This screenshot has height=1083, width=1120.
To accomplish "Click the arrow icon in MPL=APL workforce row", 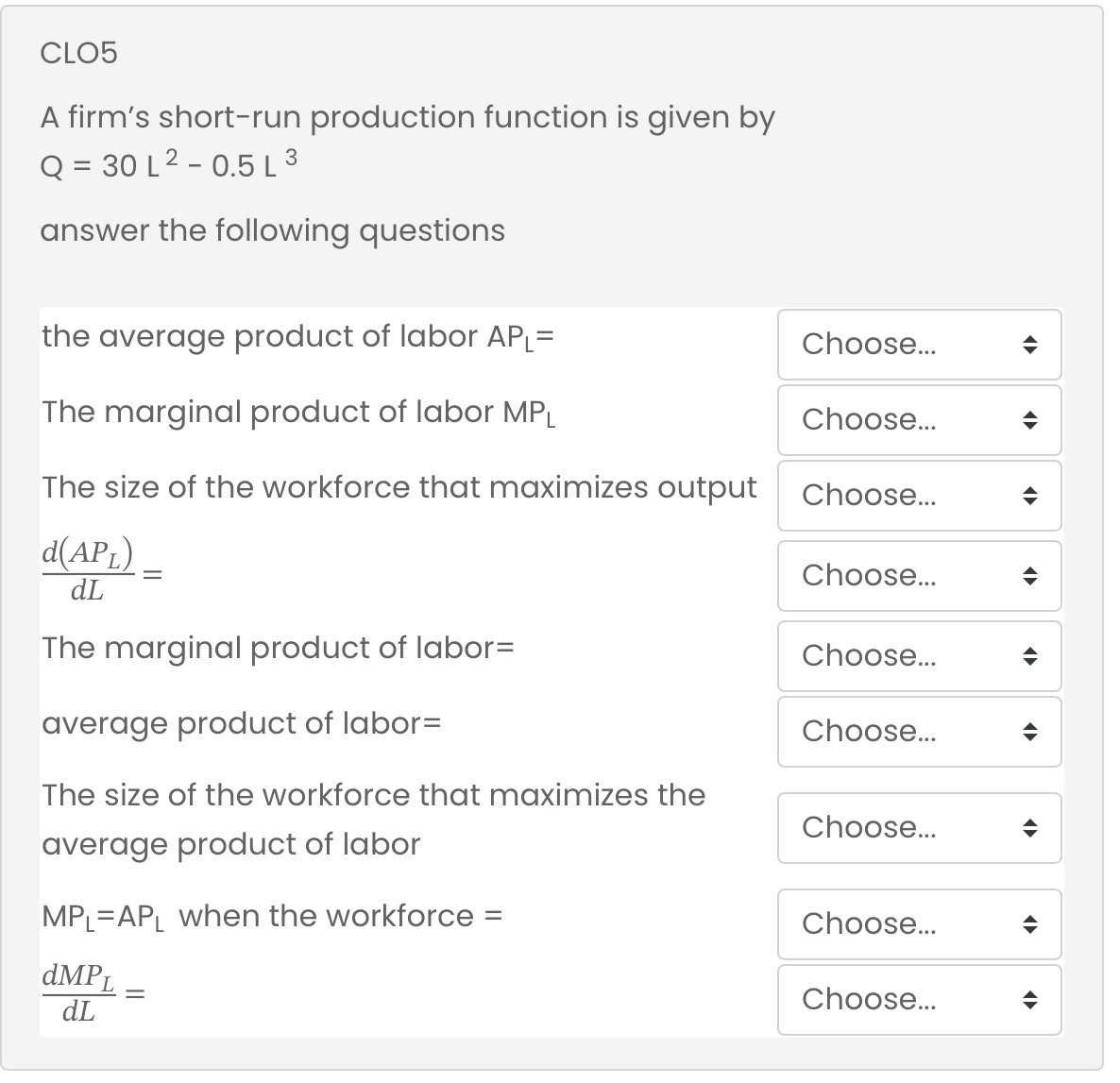I will point(1030,924).
